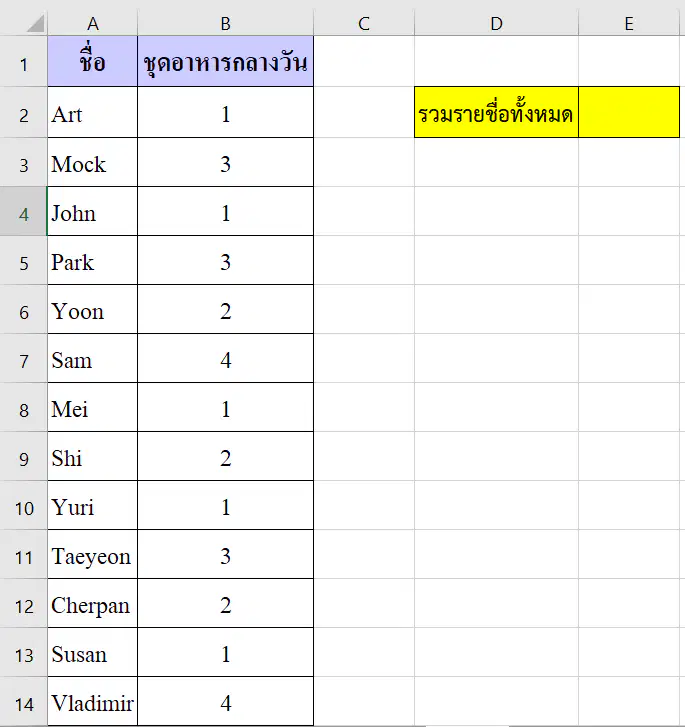Select column C header
The width and height of the screenshot is (685, 727).
(x=364, y=23)
